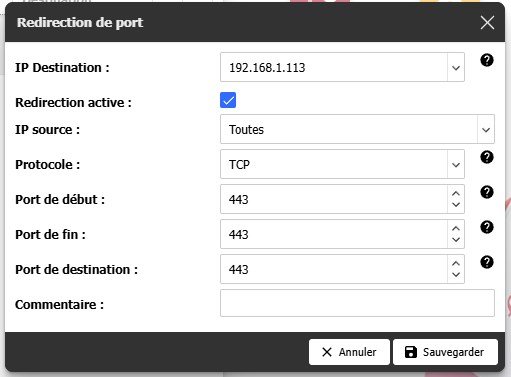Decrease the Port de destination value

[x=456, y=275]
